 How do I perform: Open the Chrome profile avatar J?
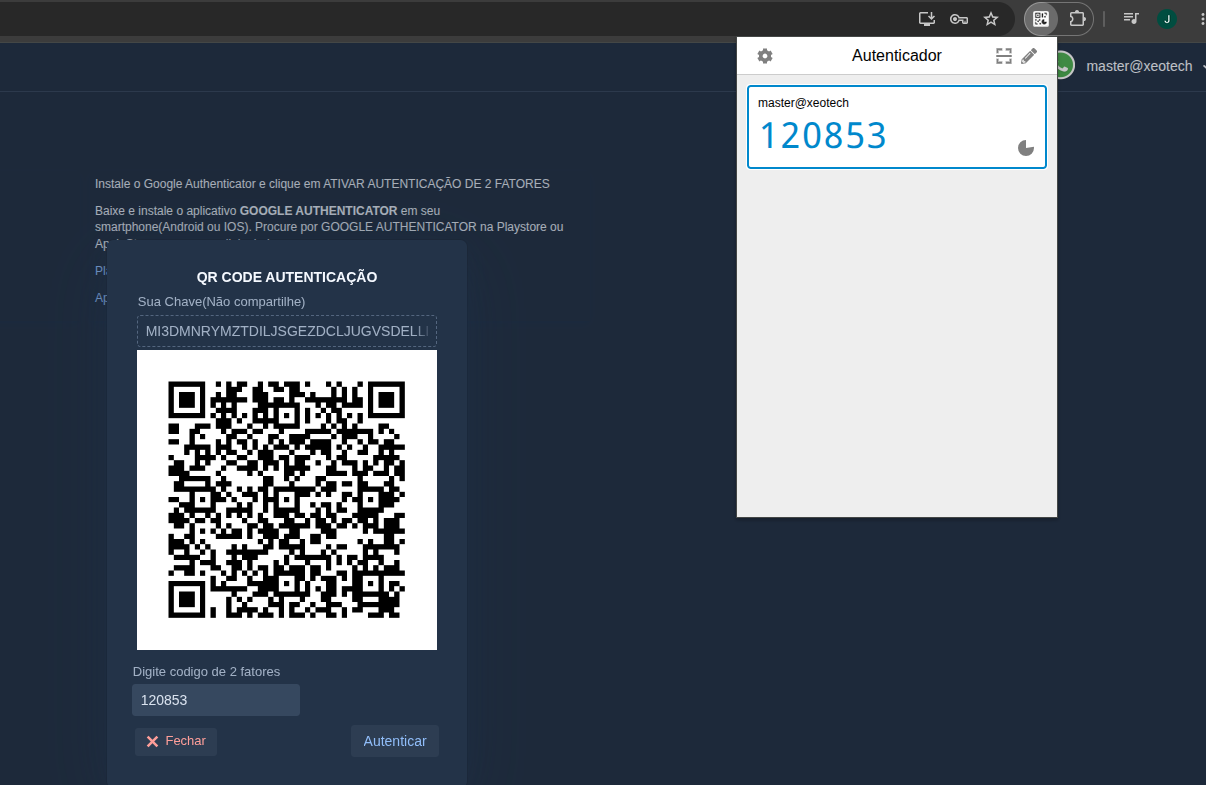(x=1167, y=18)
